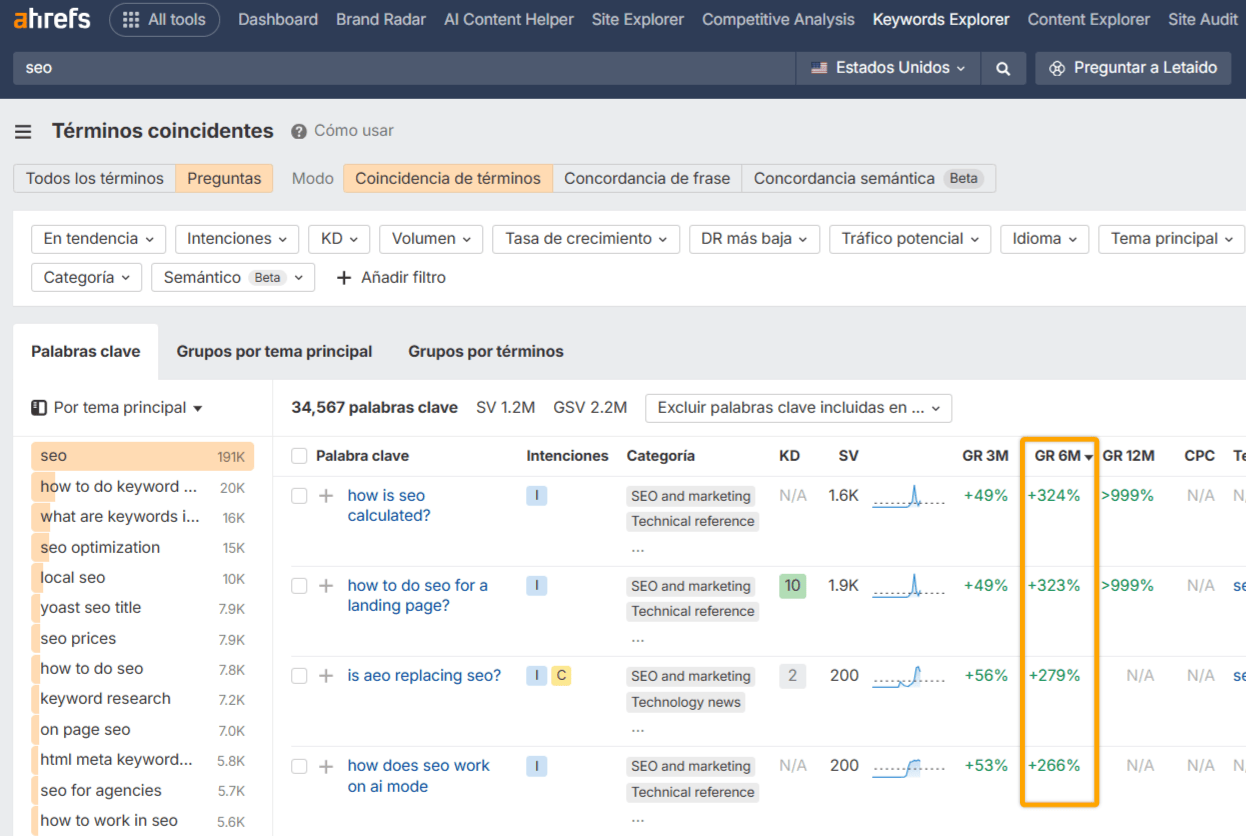The height and width of the screenshot is (836, 1246).
Task: Open the Tráfico potencial dropdown
Action: coord(910,239)
